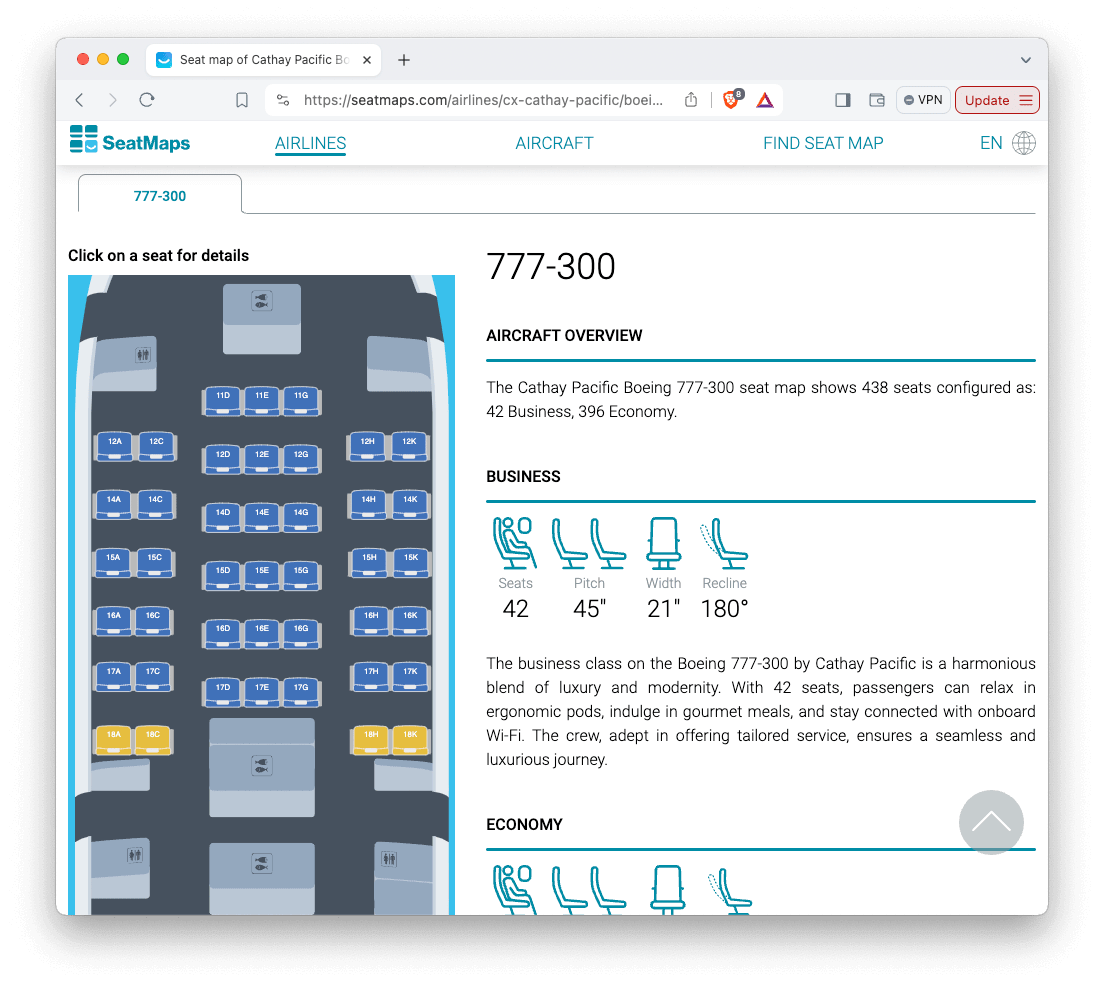Select seat 12A
The height and width of the screenshot is (989, 1104).
[115, 447]
